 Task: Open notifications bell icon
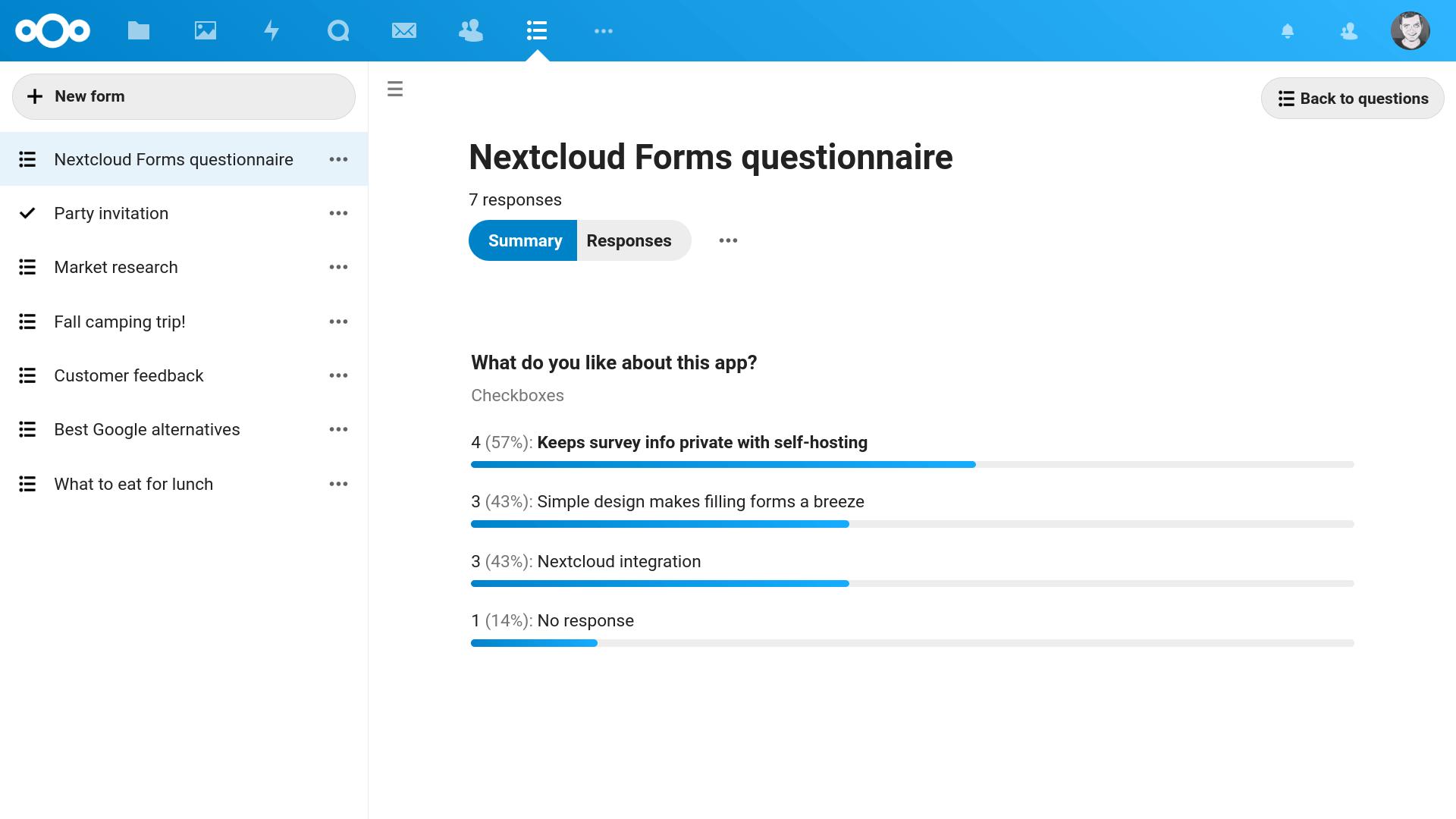1289,30
